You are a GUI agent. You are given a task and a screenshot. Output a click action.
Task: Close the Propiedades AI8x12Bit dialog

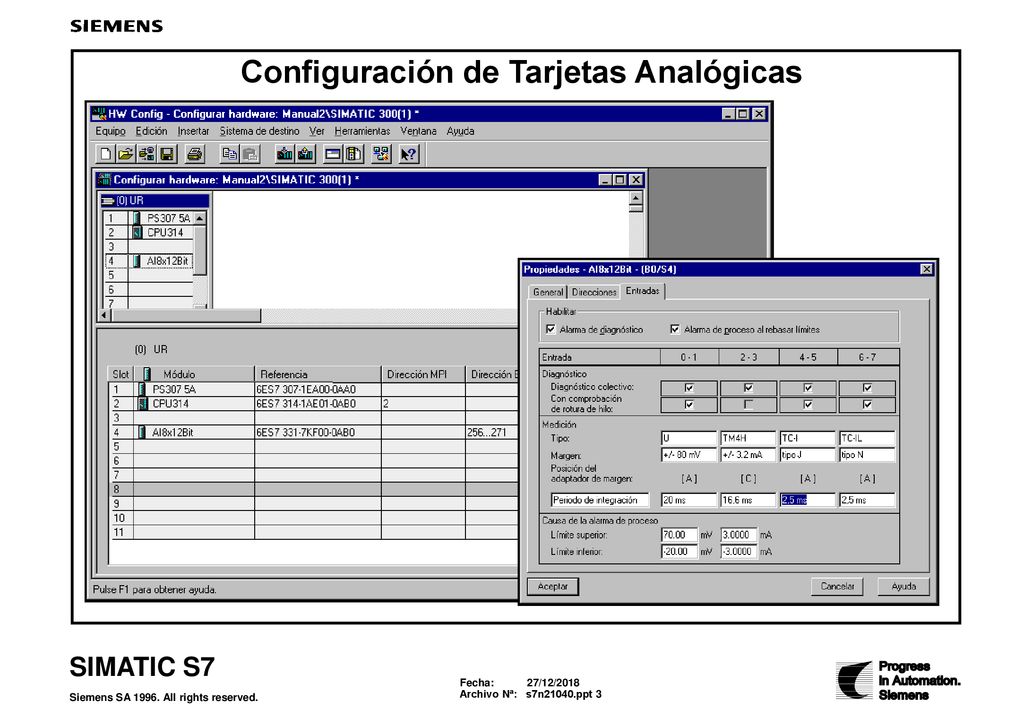click(926, 269)
